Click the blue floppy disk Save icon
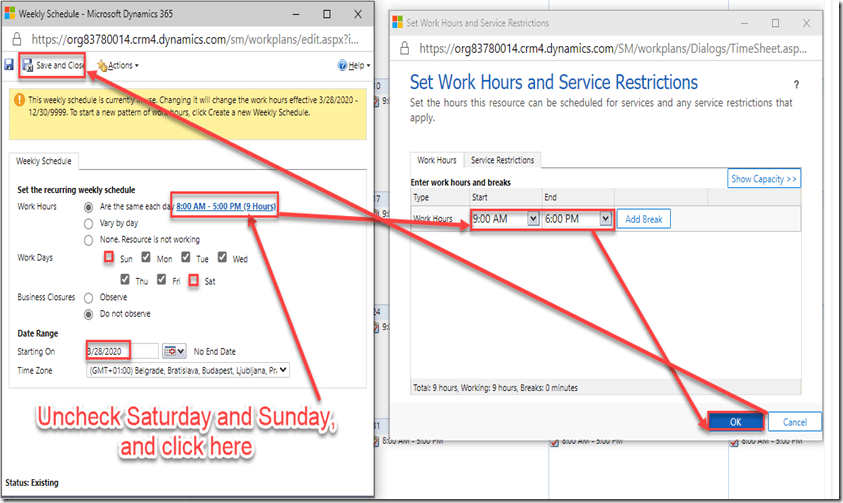 [9, 65]
